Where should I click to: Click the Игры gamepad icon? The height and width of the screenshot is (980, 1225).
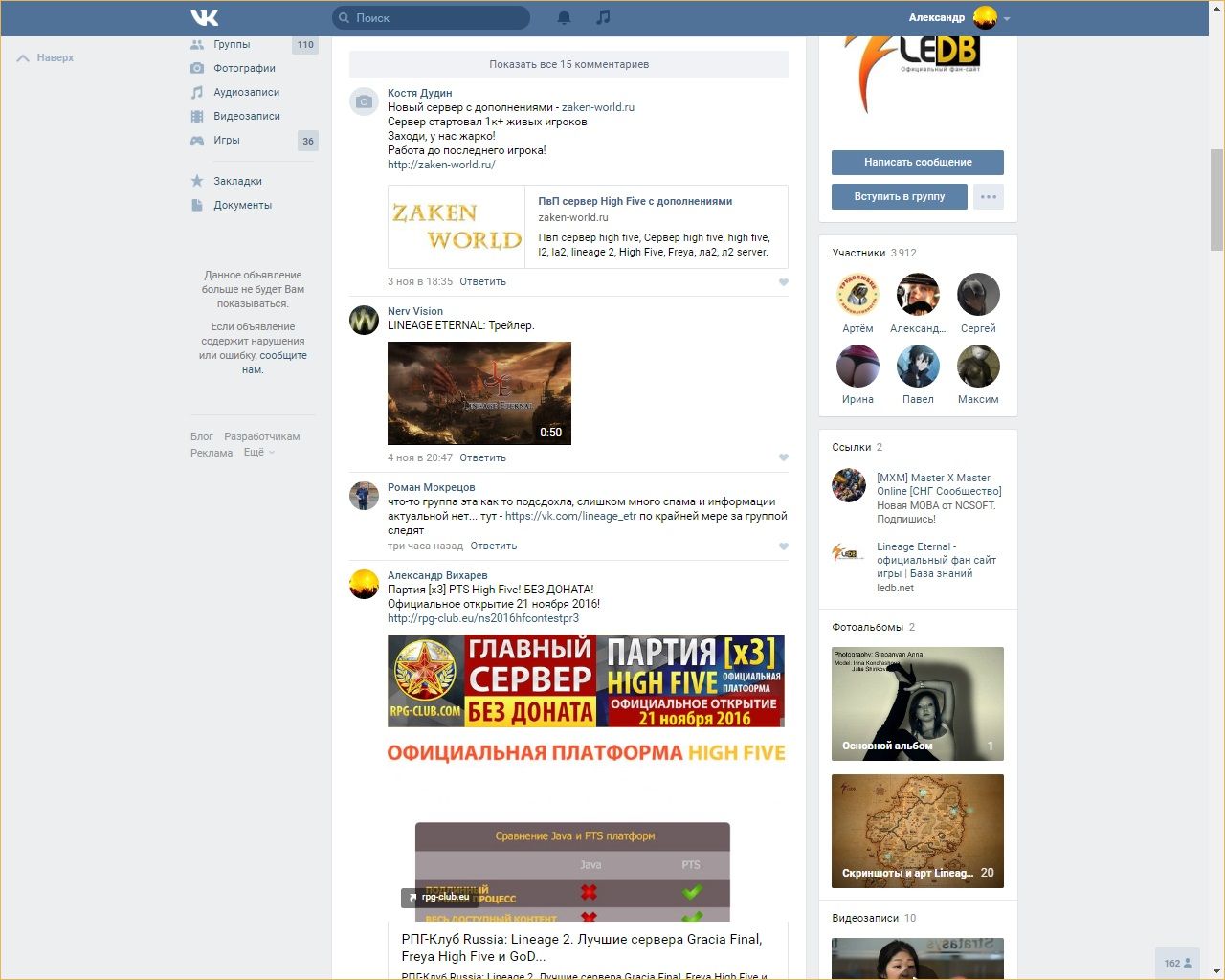tap(197, 140)
